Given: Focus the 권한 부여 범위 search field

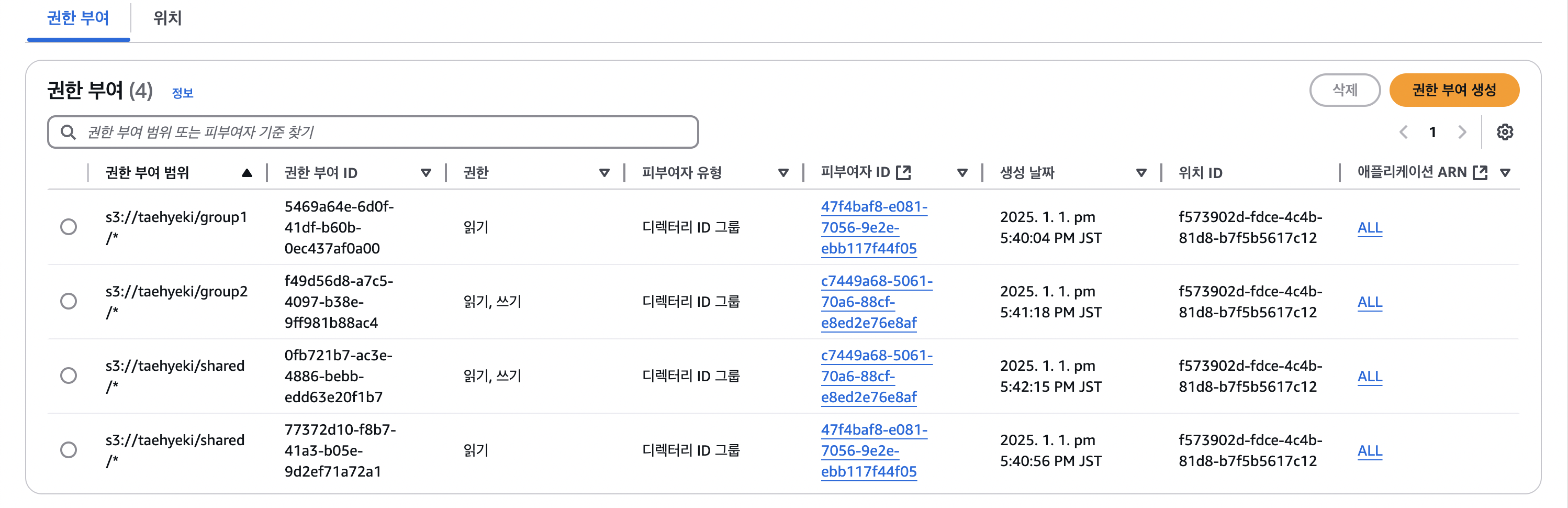Looking at the screenshot, I should pos(373,132).
